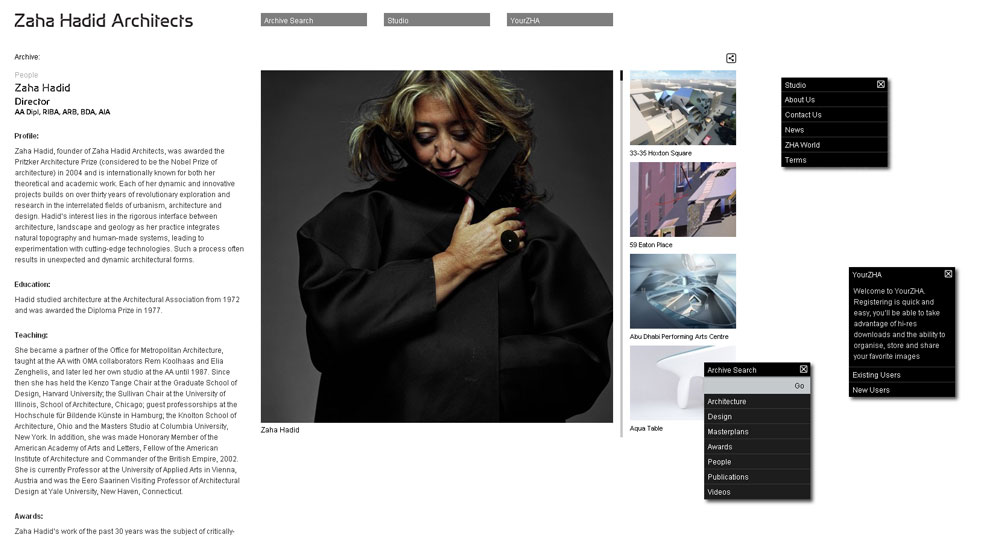Viewport: 1000px width, 536px height.
Task: Open Terms in the Studio menu
Action: (834, 160)
